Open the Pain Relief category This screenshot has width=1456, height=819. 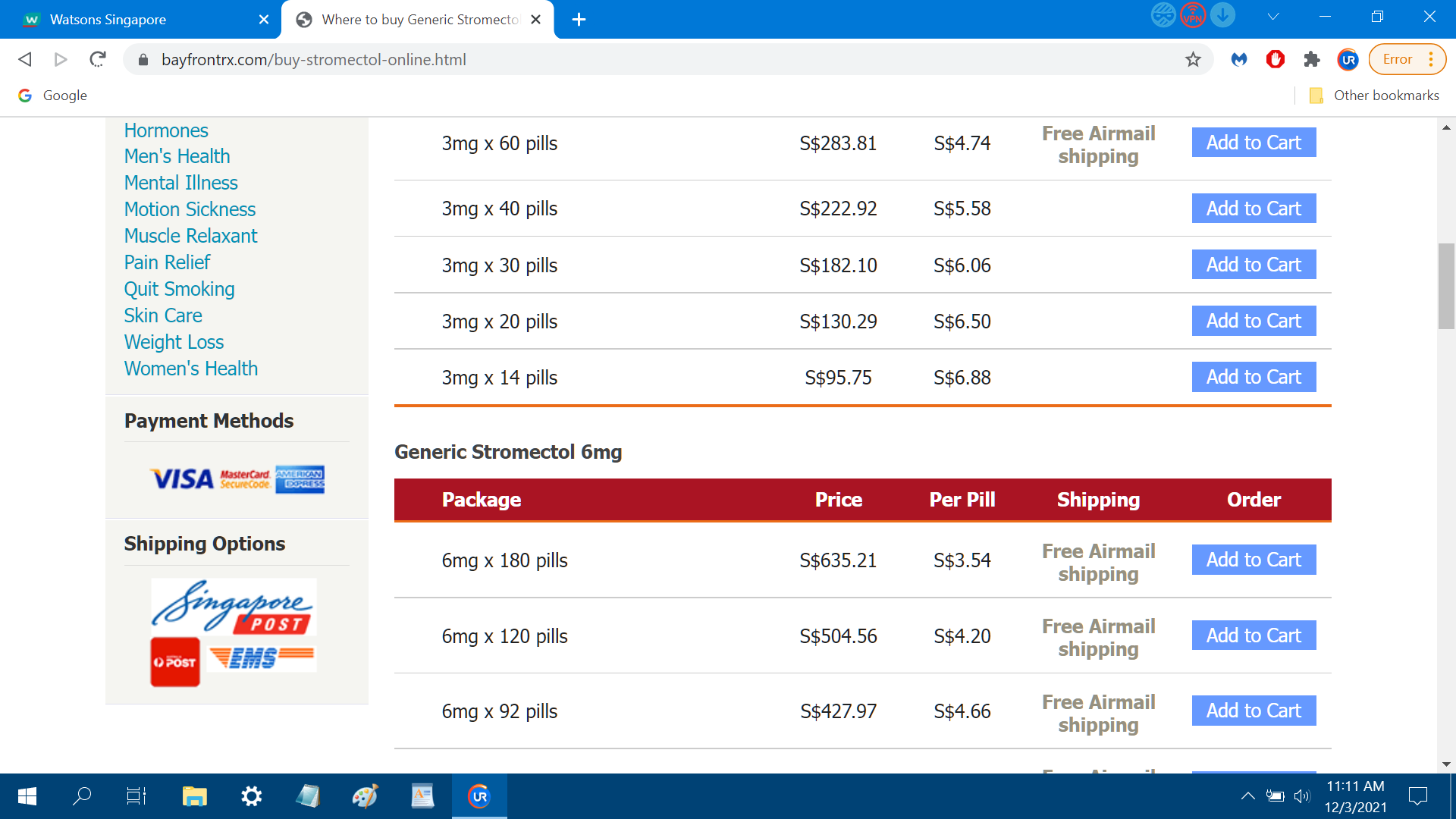pos(167,262)
